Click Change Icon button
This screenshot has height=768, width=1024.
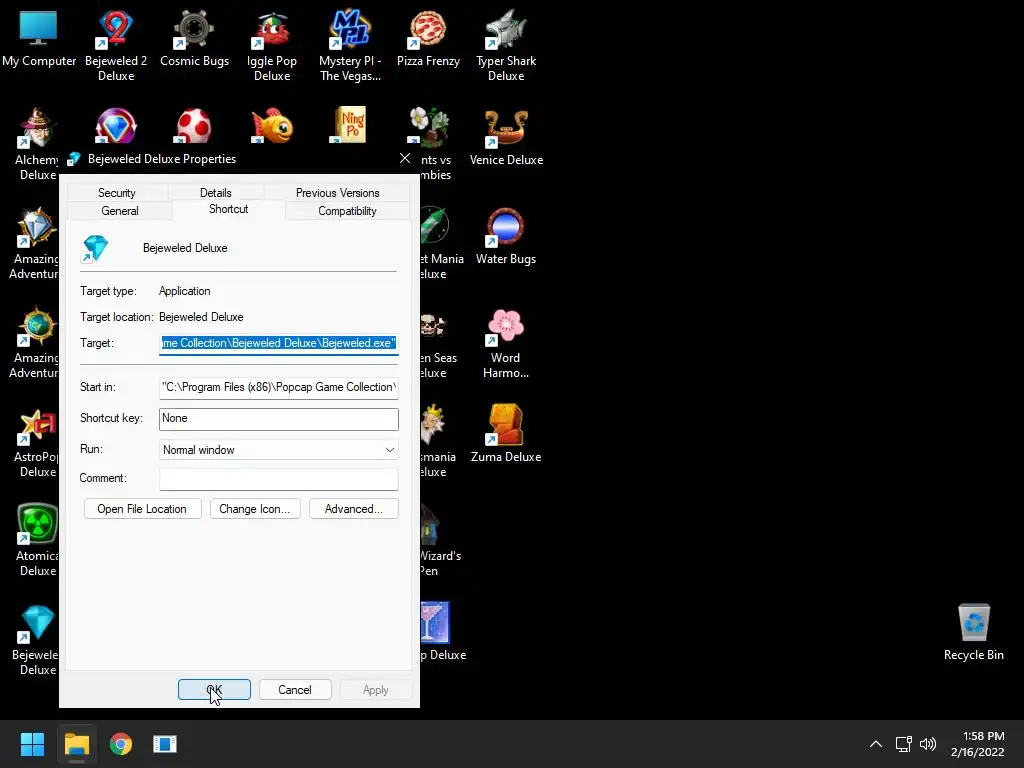click(x=255, y=509)
